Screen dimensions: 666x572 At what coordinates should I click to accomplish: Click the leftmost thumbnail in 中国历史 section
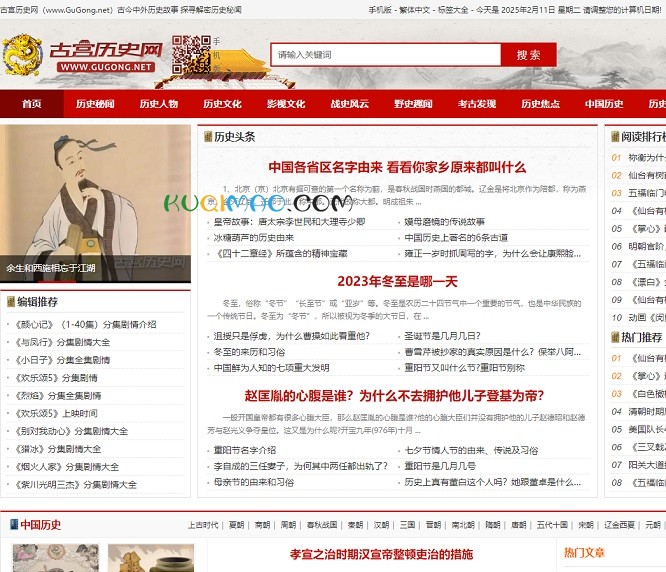[x=56, y=558]
